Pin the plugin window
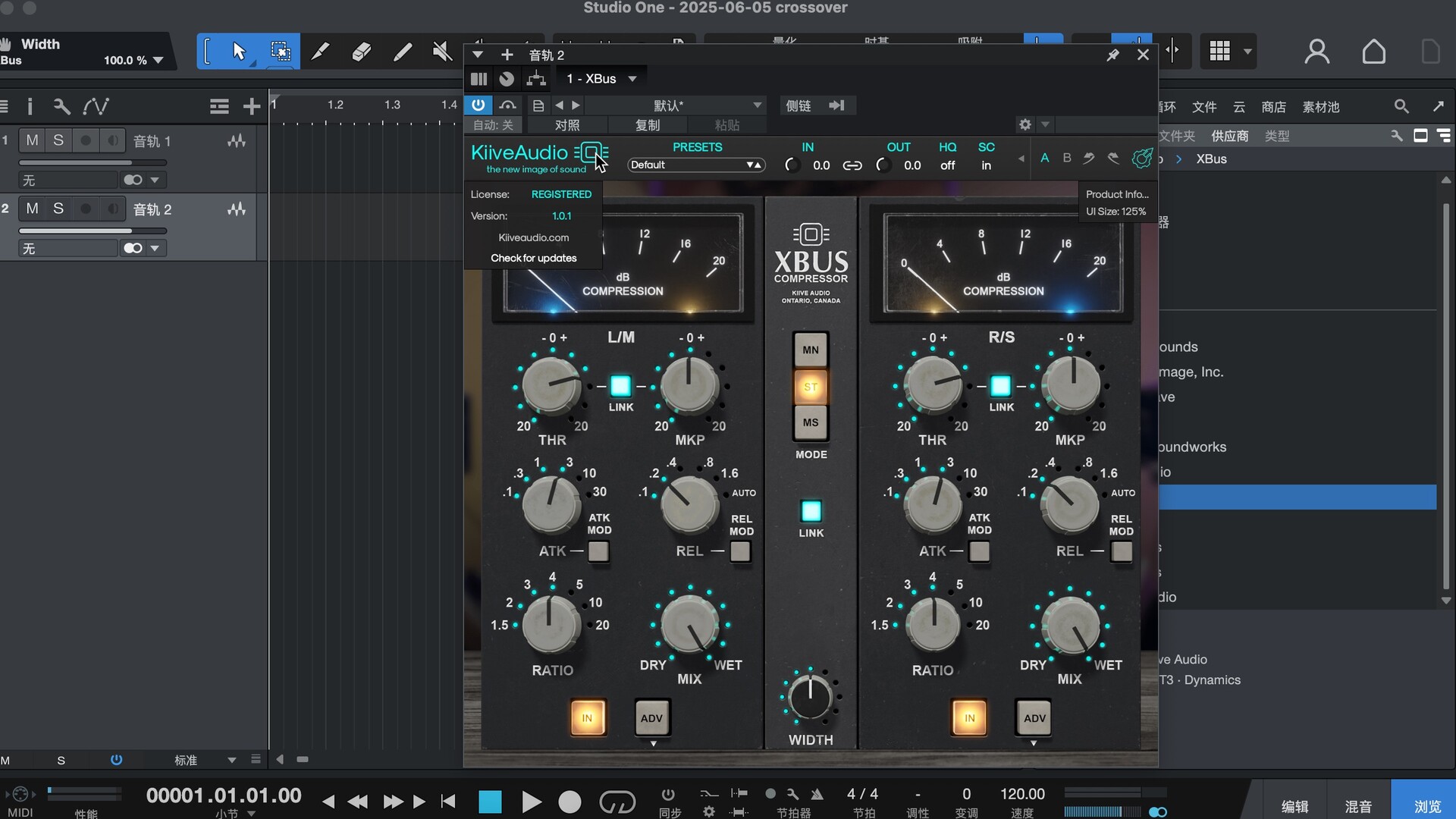1456x819 pixels. (x=1112, y=55)
